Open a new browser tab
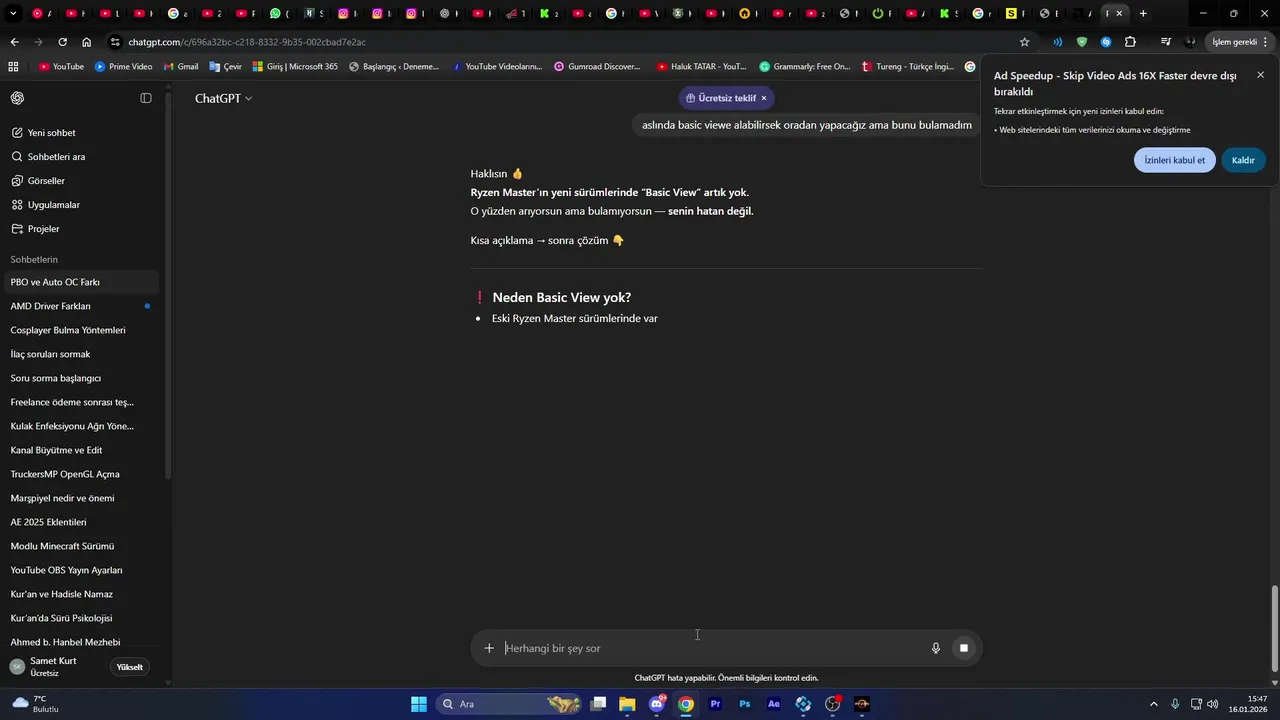Image resolution: width=1280 pixels, height=720 pixels. (1143, 13)
